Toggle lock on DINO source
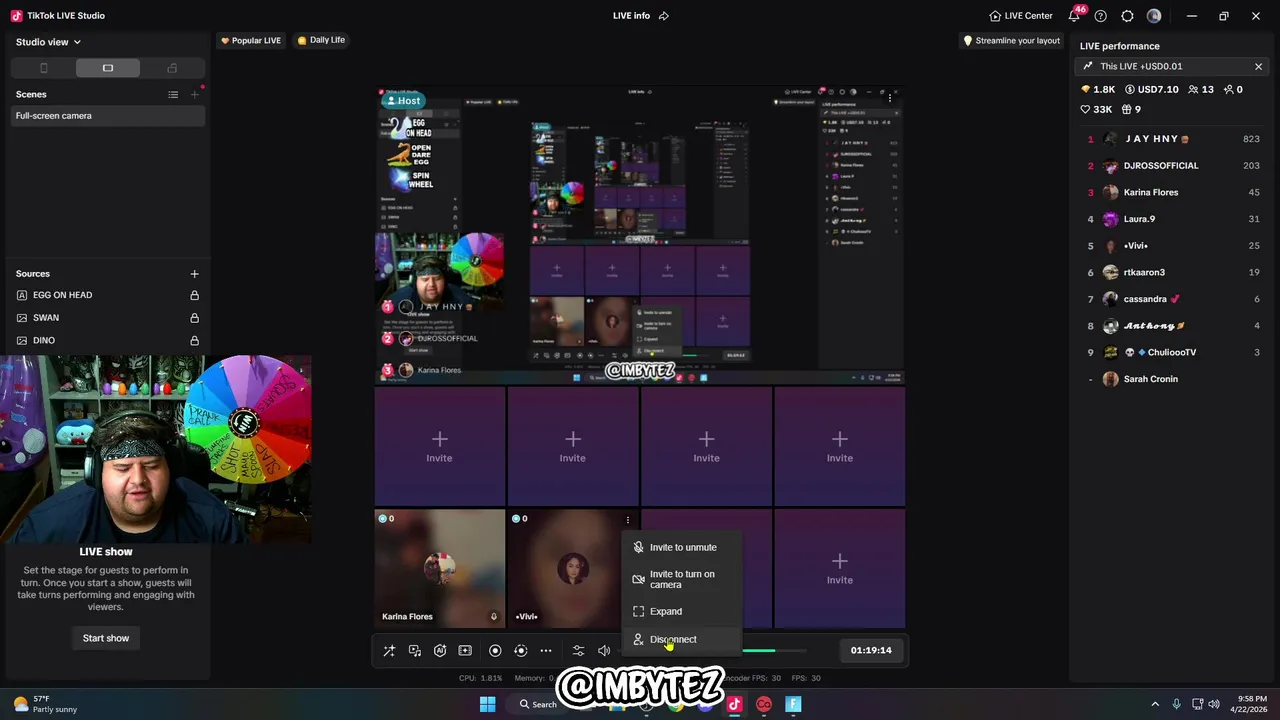Screen dimensions: 1280x720 coord(194,341)
